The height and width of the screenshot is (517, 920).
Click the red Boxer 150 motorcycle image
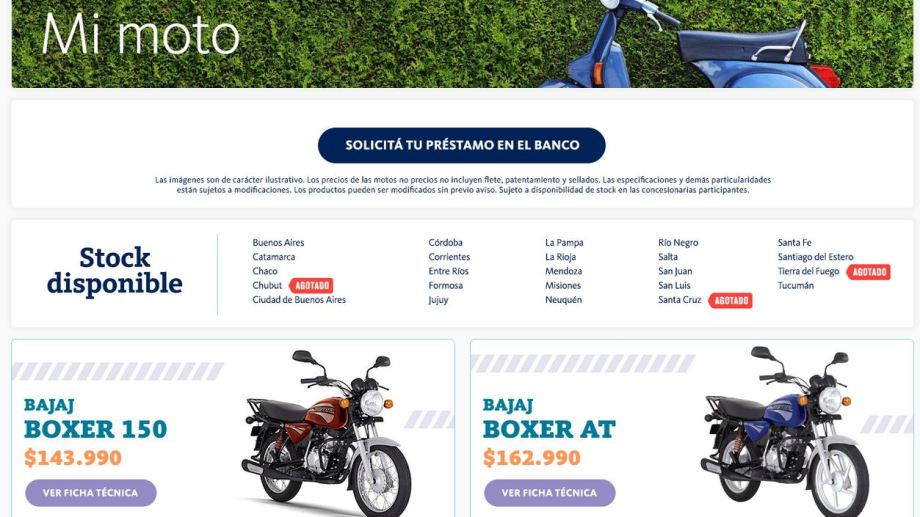[327, 431]
